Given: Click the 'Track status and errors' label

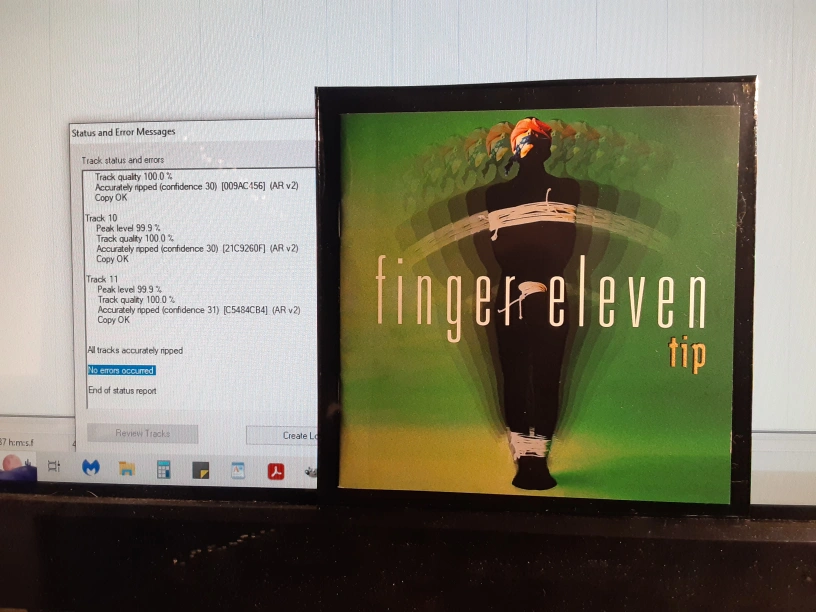Looking at the screenshot, I should click(123, 160).
